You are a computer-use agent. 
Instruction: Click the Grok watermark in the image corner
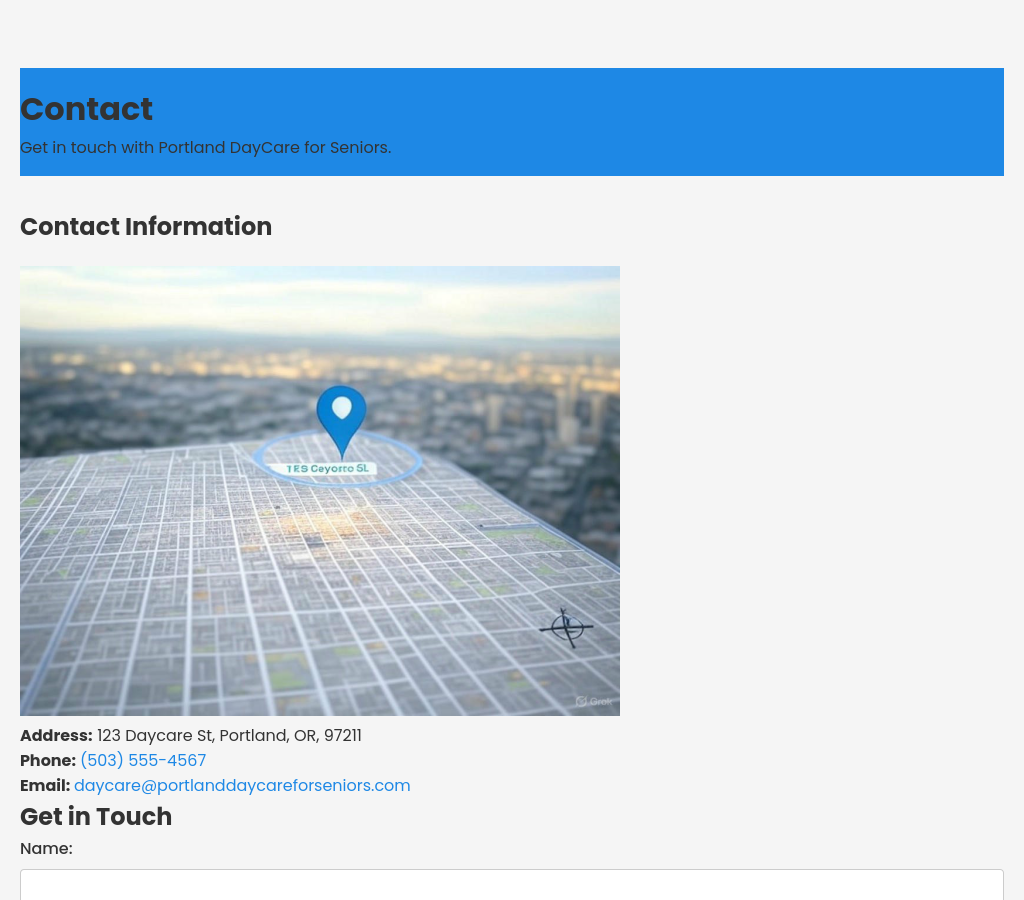click(x=594, y=701)
